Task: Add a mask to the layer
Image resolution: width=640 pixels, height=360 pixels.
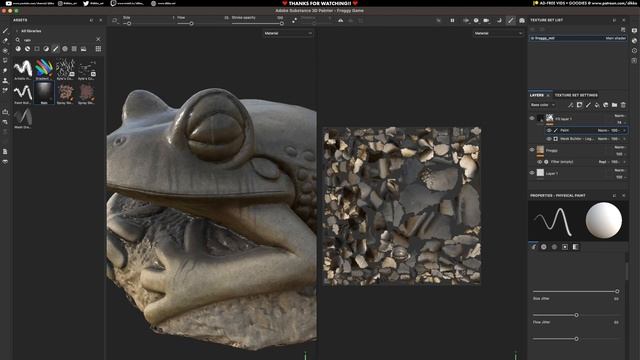Action: click(580, 105)
